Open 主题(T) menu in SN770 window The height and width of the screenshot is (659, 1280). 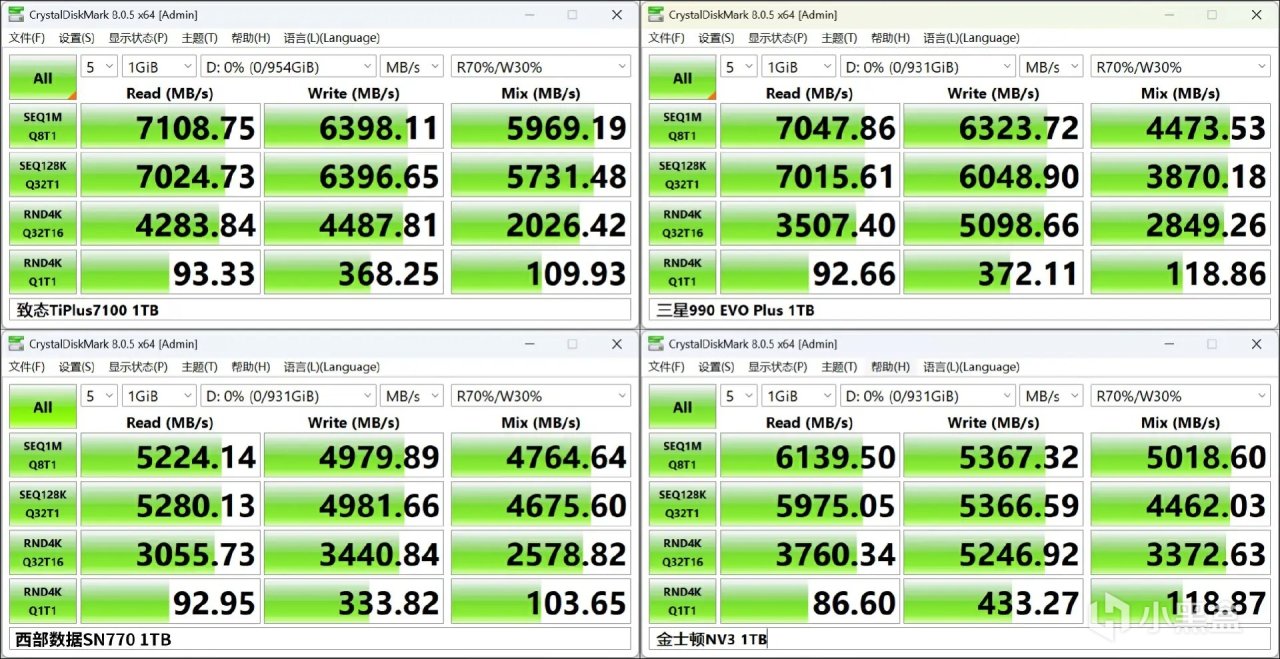coord(199,367)
